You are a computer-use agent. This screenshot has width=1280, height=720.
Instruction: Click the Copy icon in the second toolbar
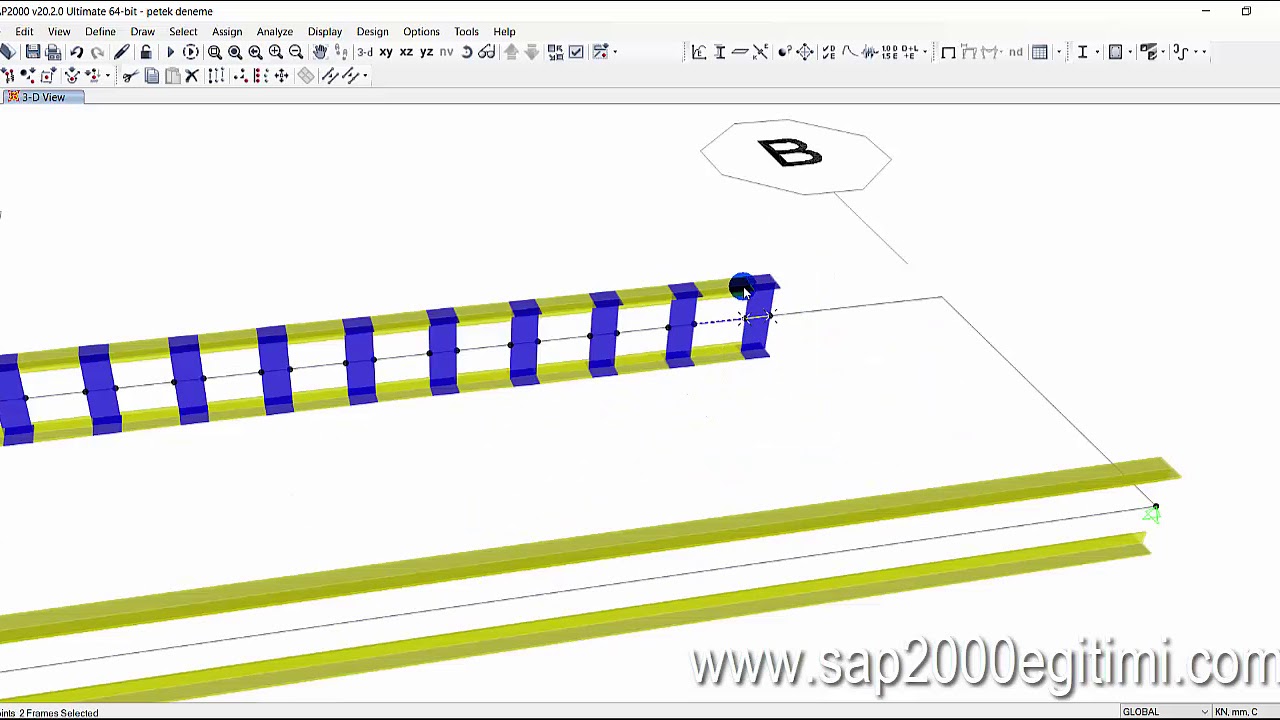(x=152, y=76)
